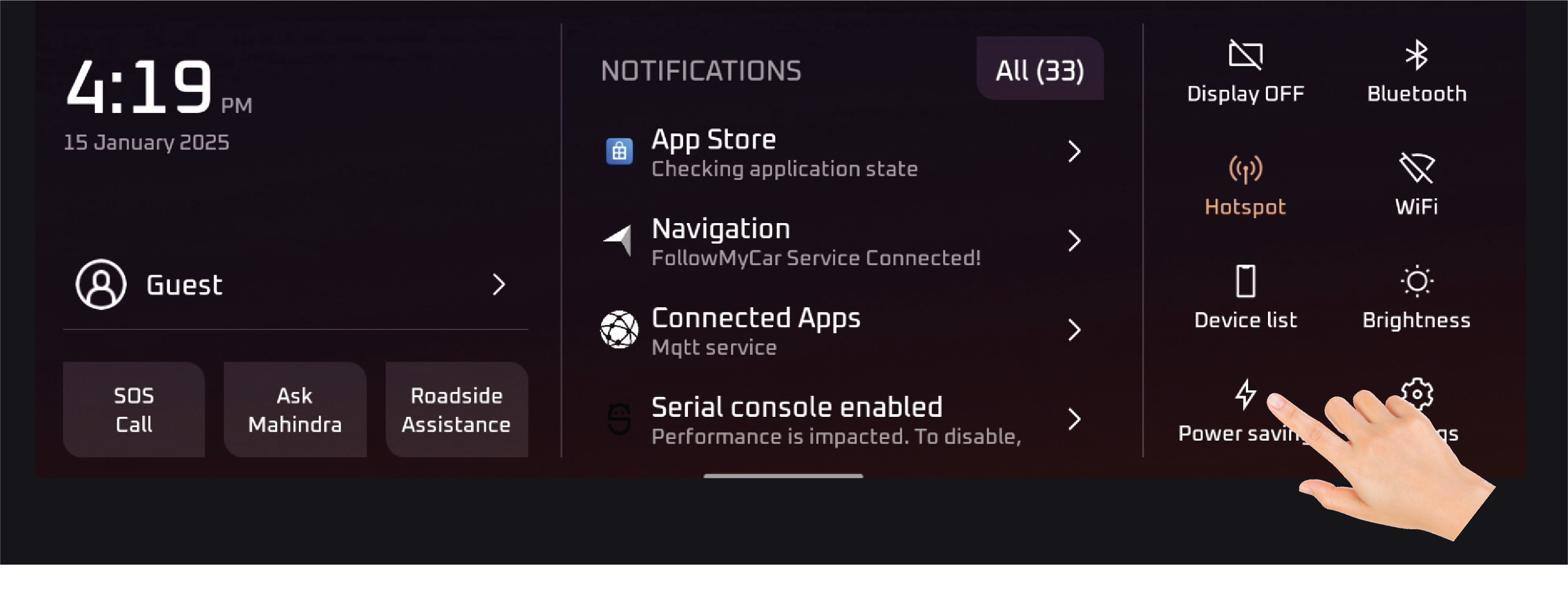This screenshot has height=589, width=1568.
Task: Open the Device list icon
Action: click(x=1245, y=281)
